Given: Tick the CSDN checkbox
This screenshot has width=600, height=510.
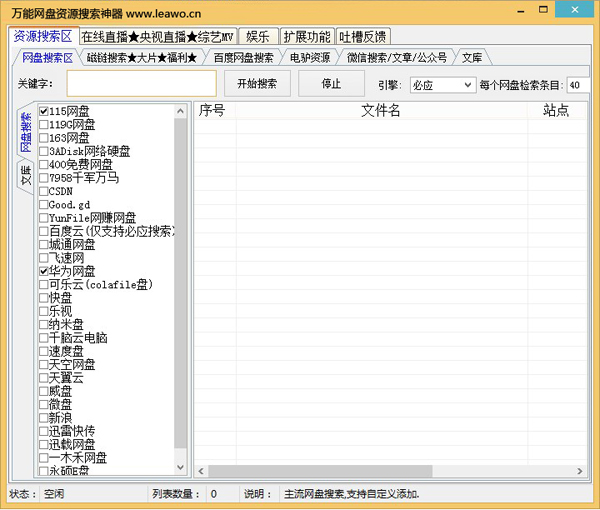Looking at the screenshot, I should coord(43,191).
